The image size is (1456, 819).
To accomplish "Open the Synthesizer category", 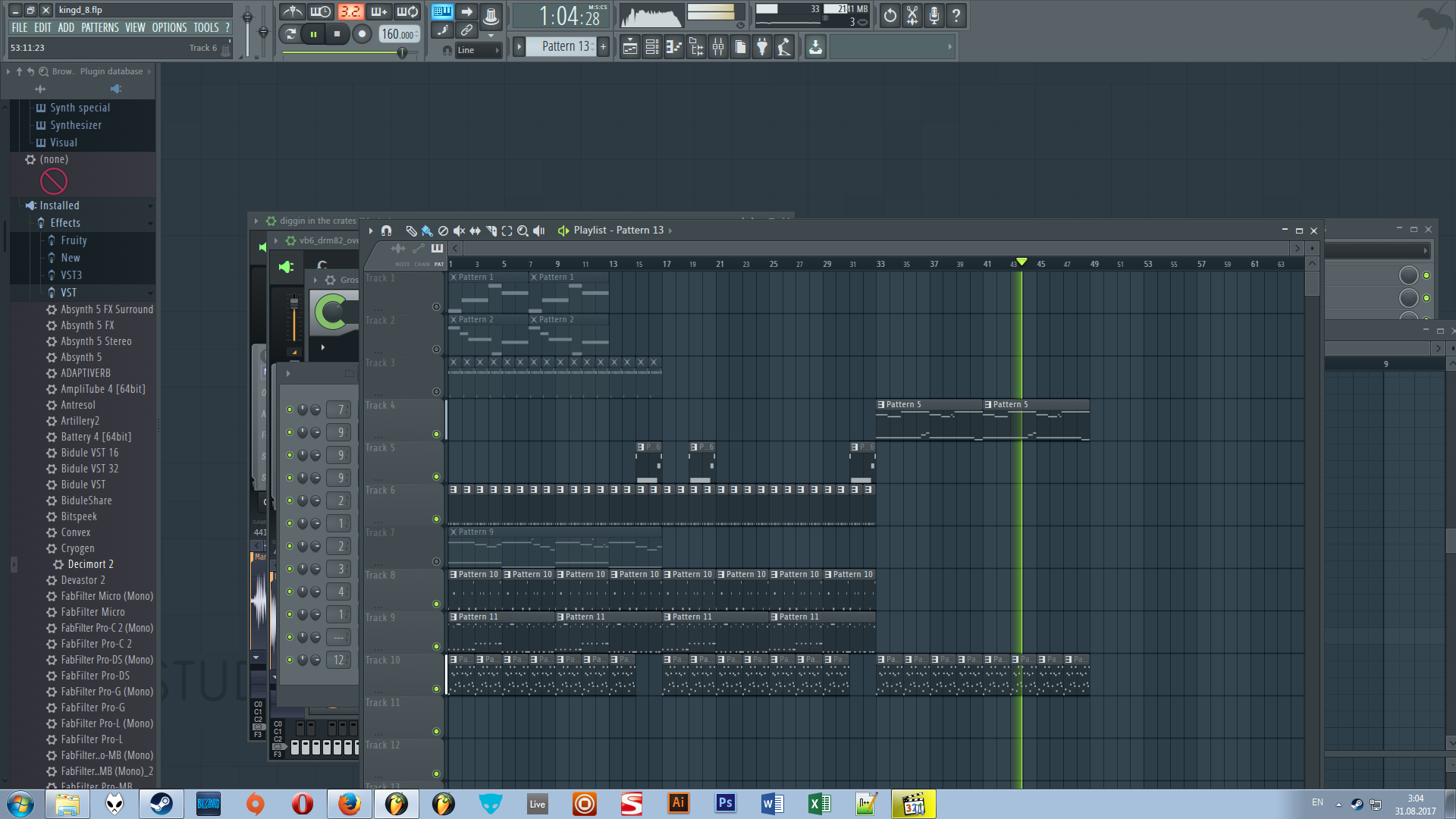I will click(75, 125).
